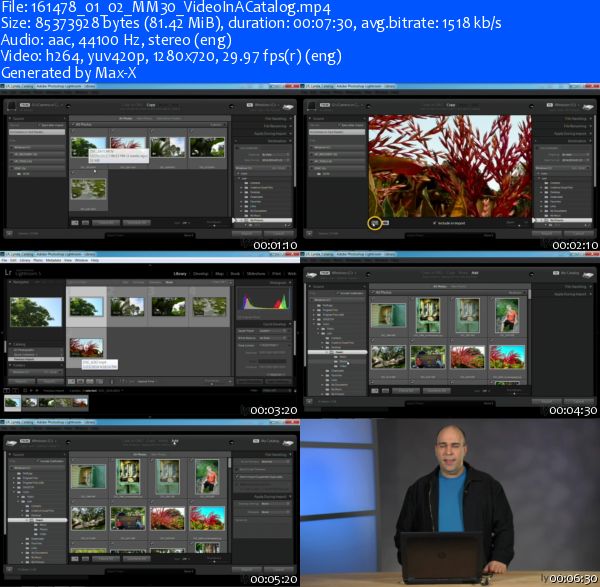
Task: Click bottom-left collapse dialog icon in the 00:04:30 frame
Action: [x=310, y=401]
